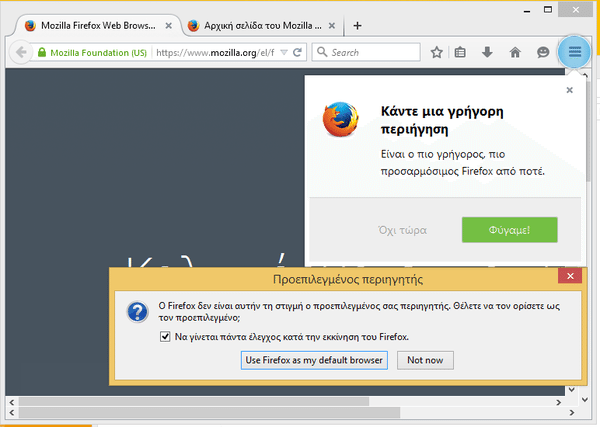Open the URL history dropdown arrow
Screen dimensions: 600x427
tap(284, 52)
